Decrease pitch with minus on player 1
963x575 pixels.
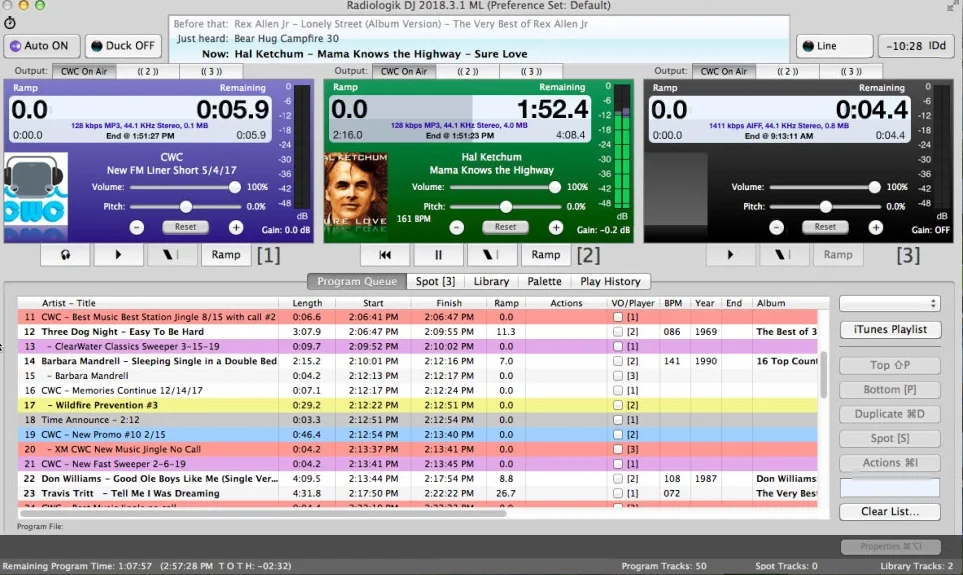137,227
